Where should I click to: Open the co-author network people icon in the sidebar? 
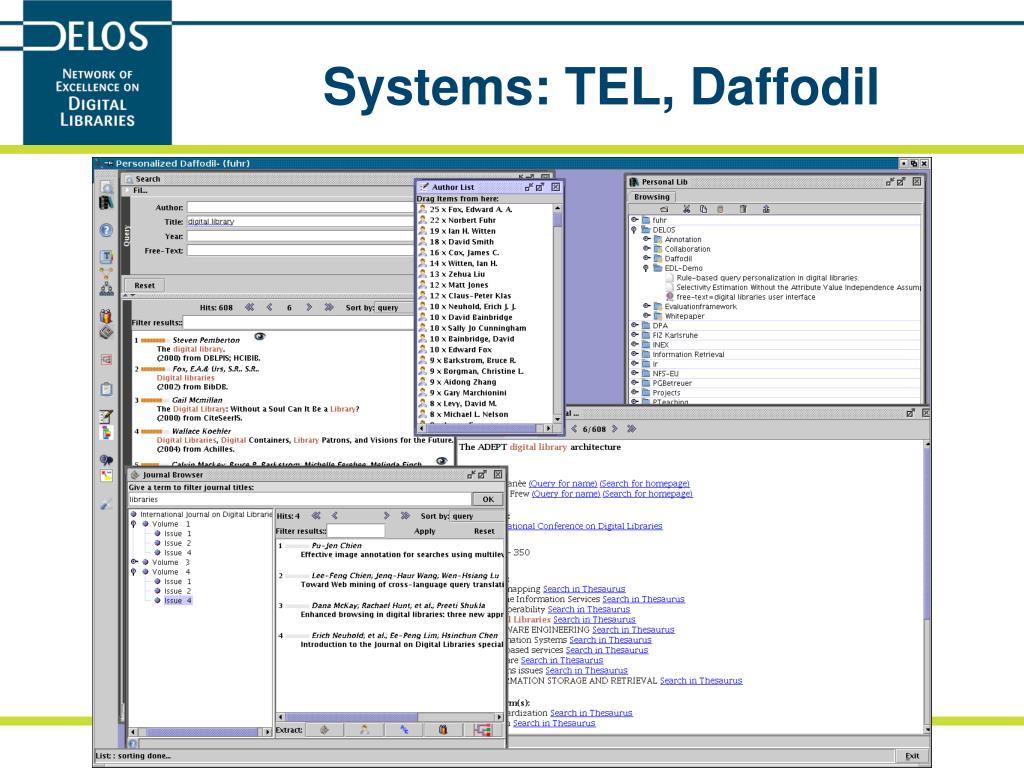(106, 288)
